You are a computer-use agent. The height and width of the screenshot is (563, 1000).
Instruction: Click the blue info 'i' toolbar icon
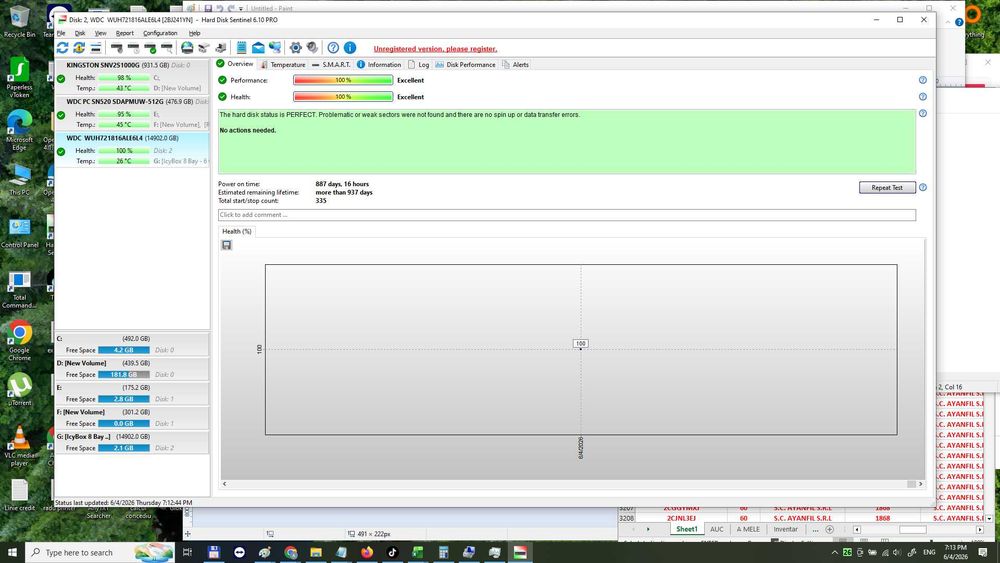click(x=350, y=48)
